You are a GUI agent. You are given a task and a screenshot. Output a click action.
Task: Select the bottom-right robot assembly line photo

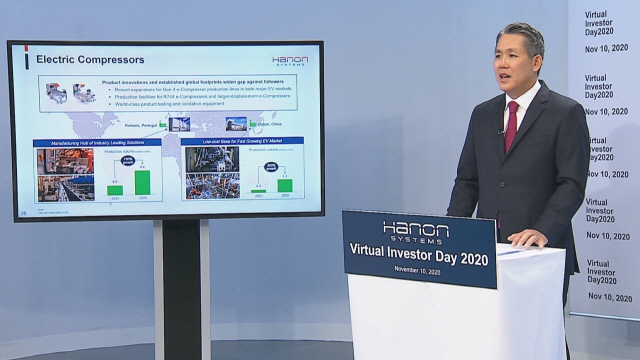click(x=213, y=186)
